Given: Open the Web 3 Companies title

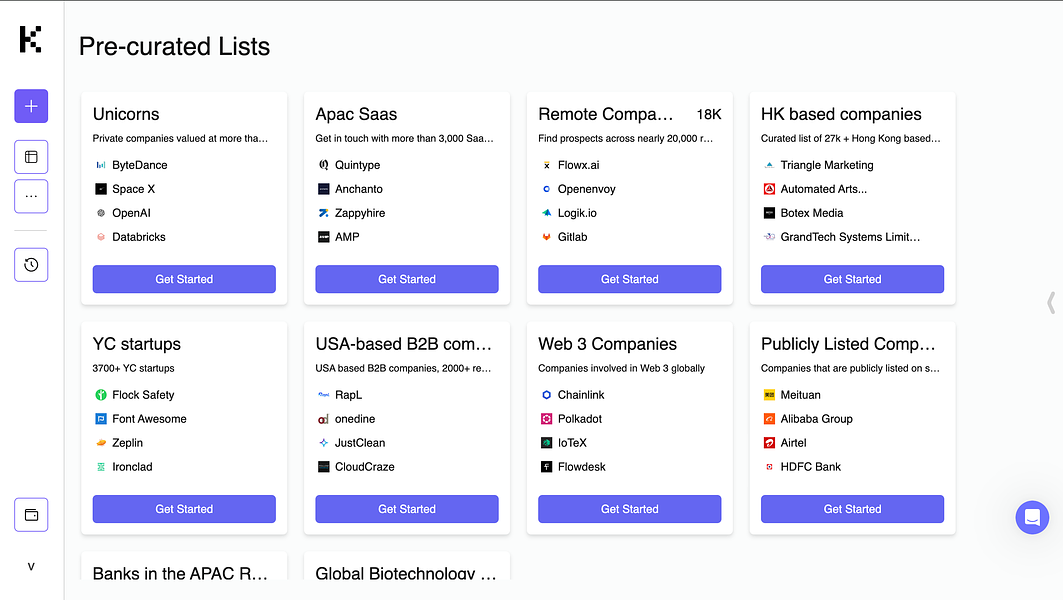Looking at the screenshot, I should (x=607, y=344).
